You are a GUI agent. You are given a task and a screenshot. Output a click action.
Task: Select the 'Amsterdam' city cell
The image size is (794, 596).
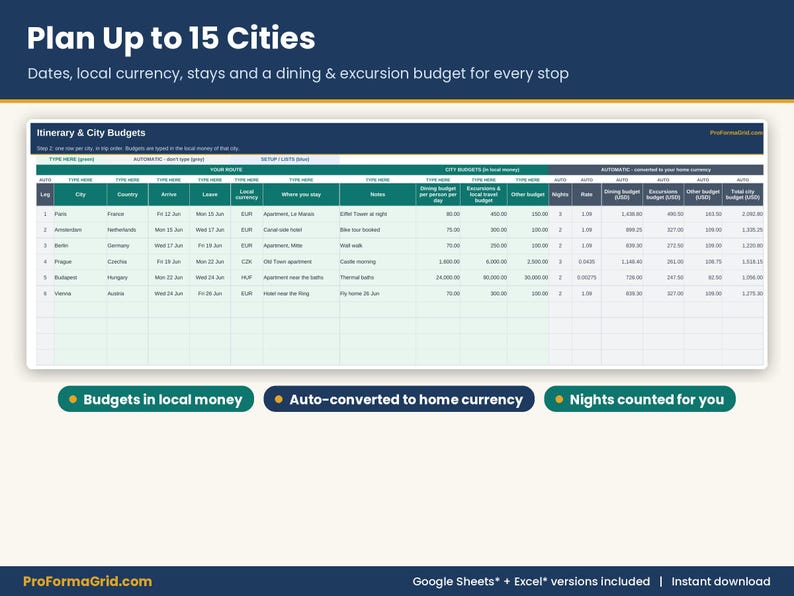click(x=80, y=230)
